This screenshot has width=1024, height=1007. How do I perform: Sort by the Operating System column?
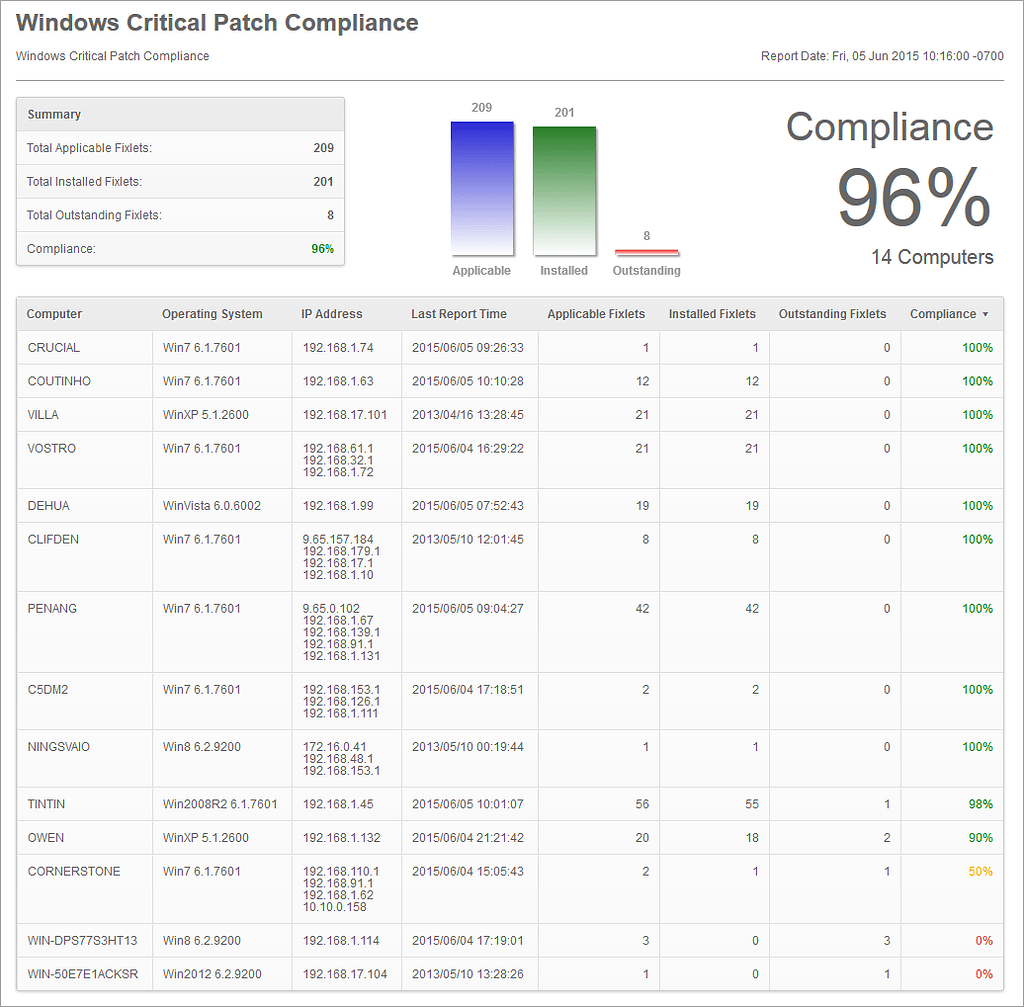coord(212,314)
